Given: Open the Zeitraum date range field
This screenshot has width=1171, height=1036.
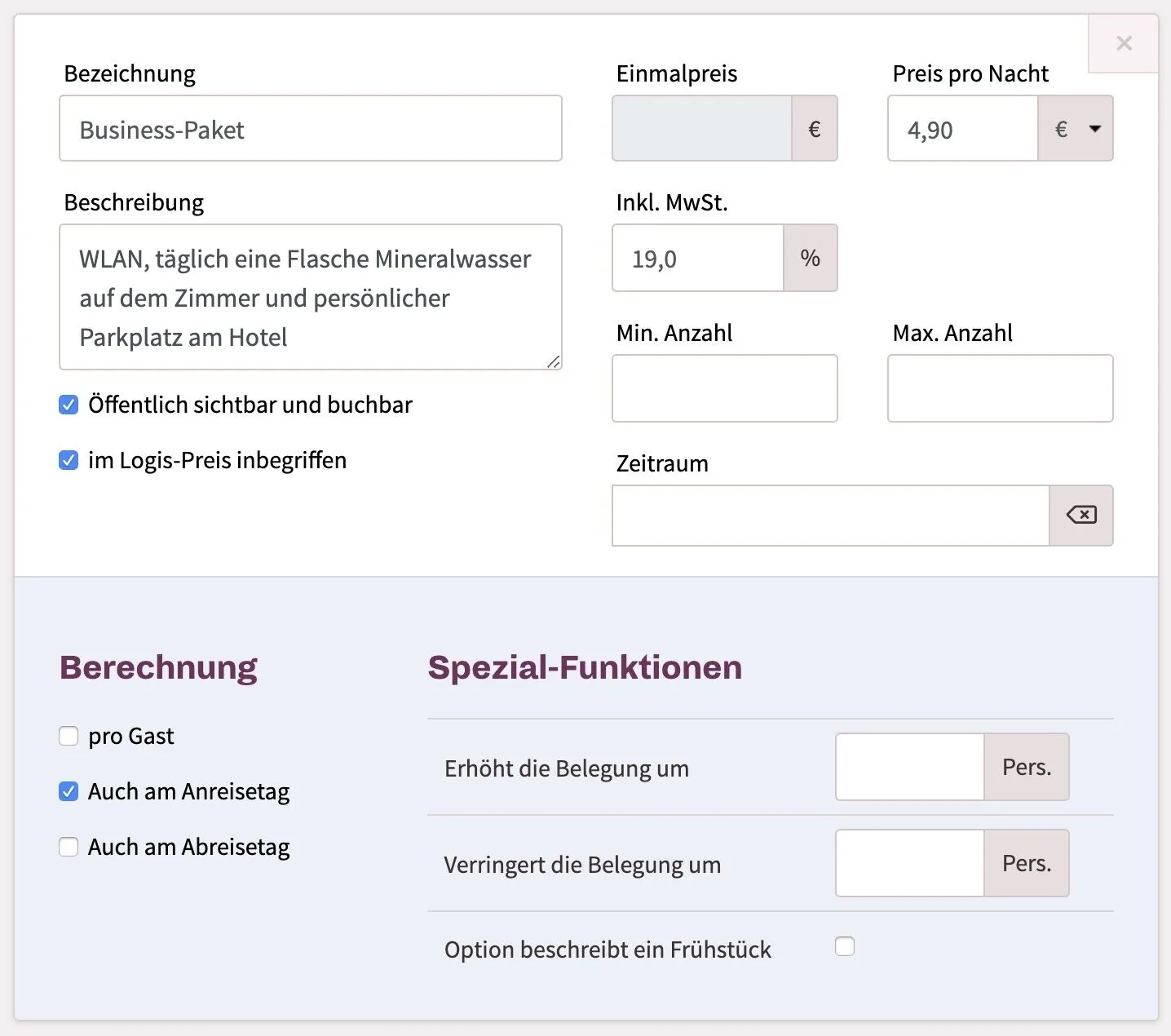Looking at the screenshot, I should [x=830, y=516].
